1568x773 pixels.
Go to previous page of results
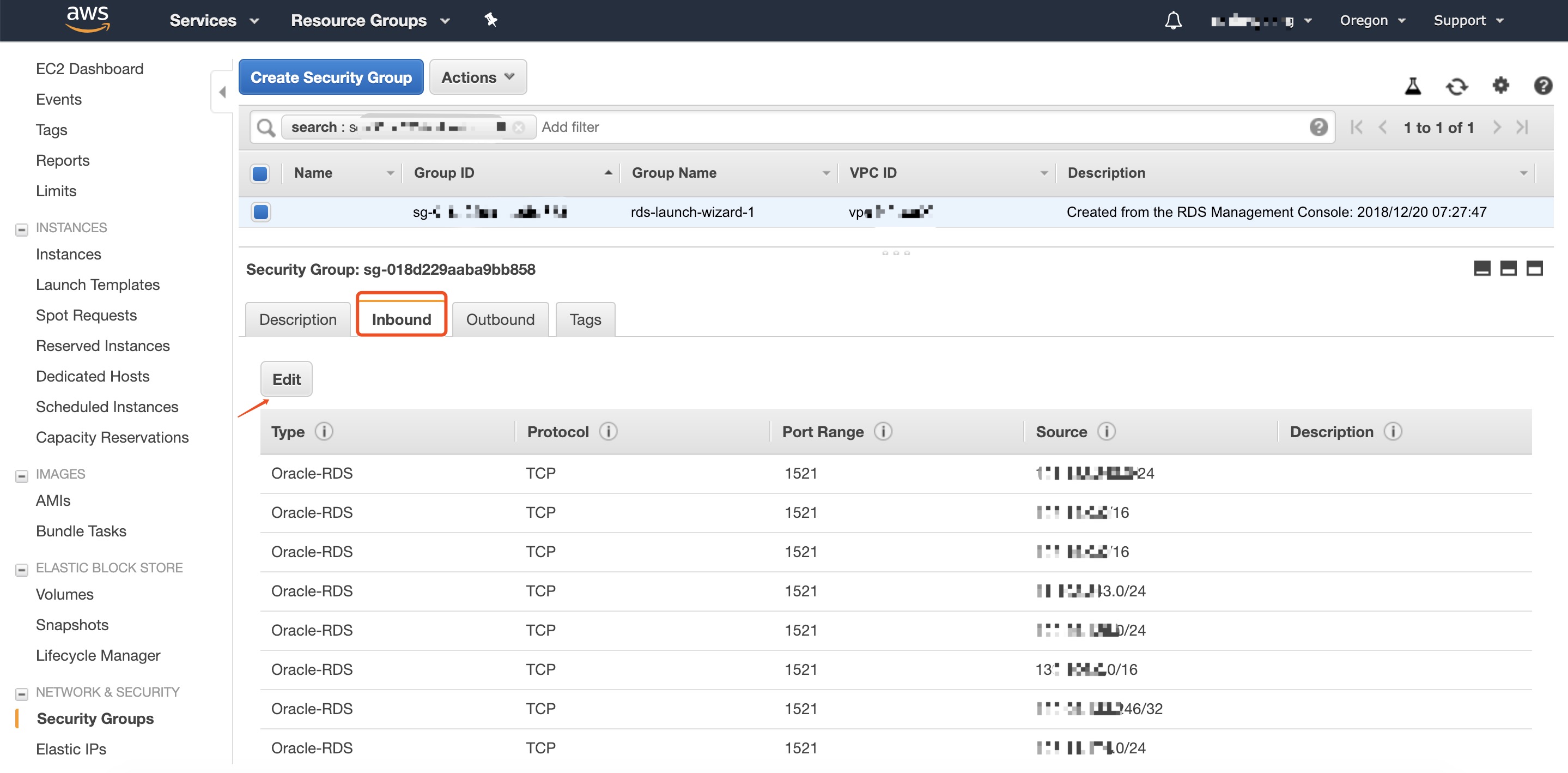coord(1383,128)
